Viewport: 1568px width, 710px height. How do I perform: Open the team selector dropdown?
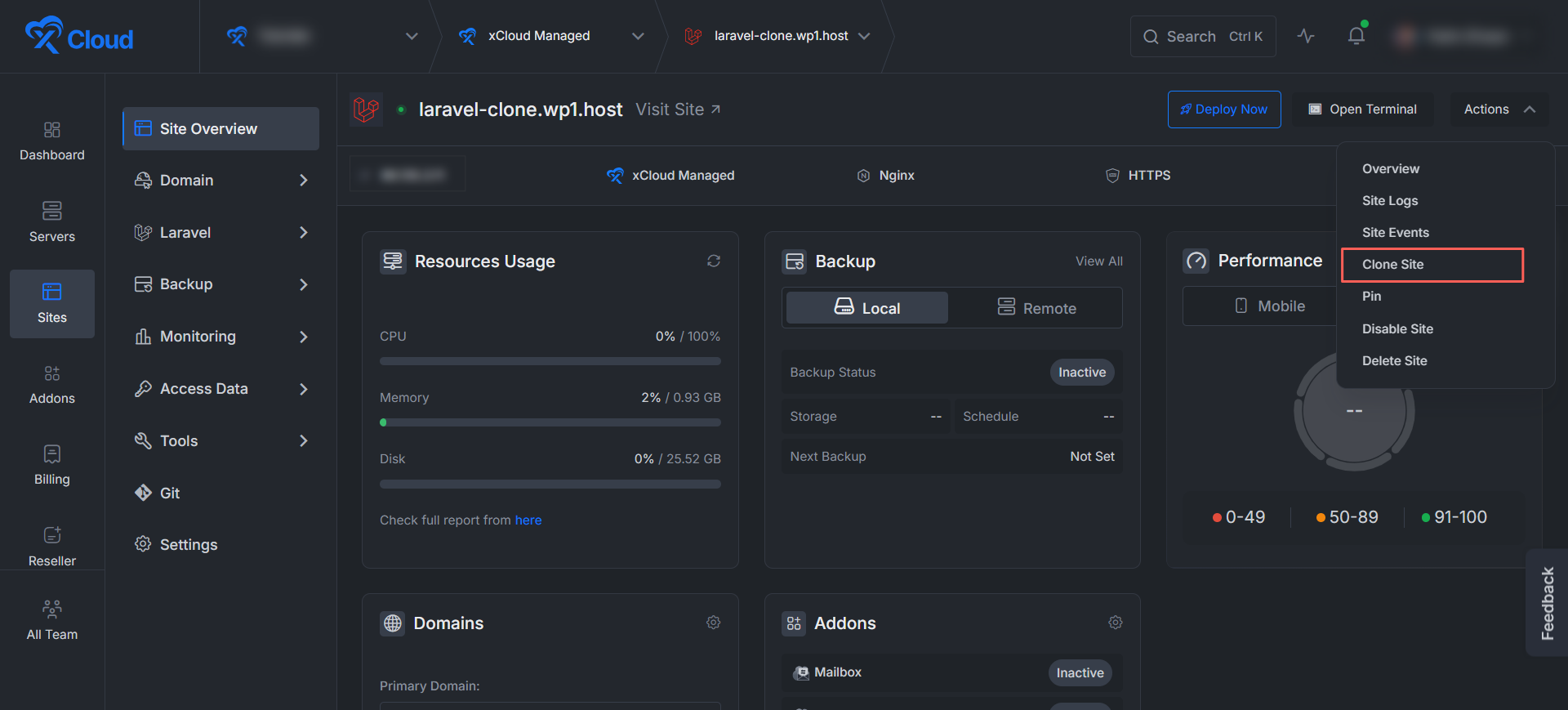click(x=322, y=36)
